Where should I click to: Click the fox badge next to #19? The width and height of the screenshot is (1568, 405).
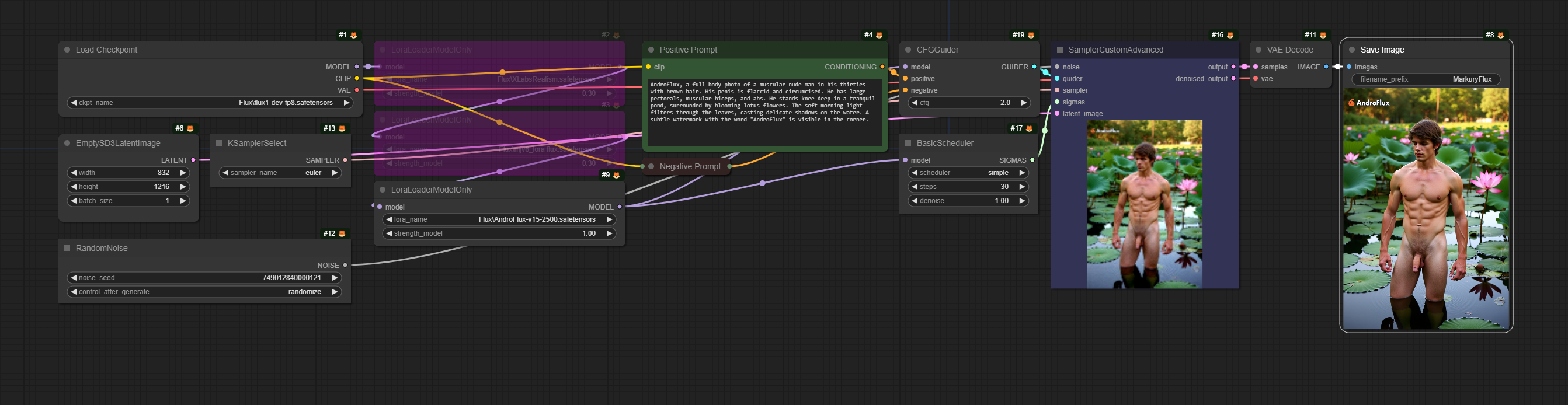point(1031,35)
